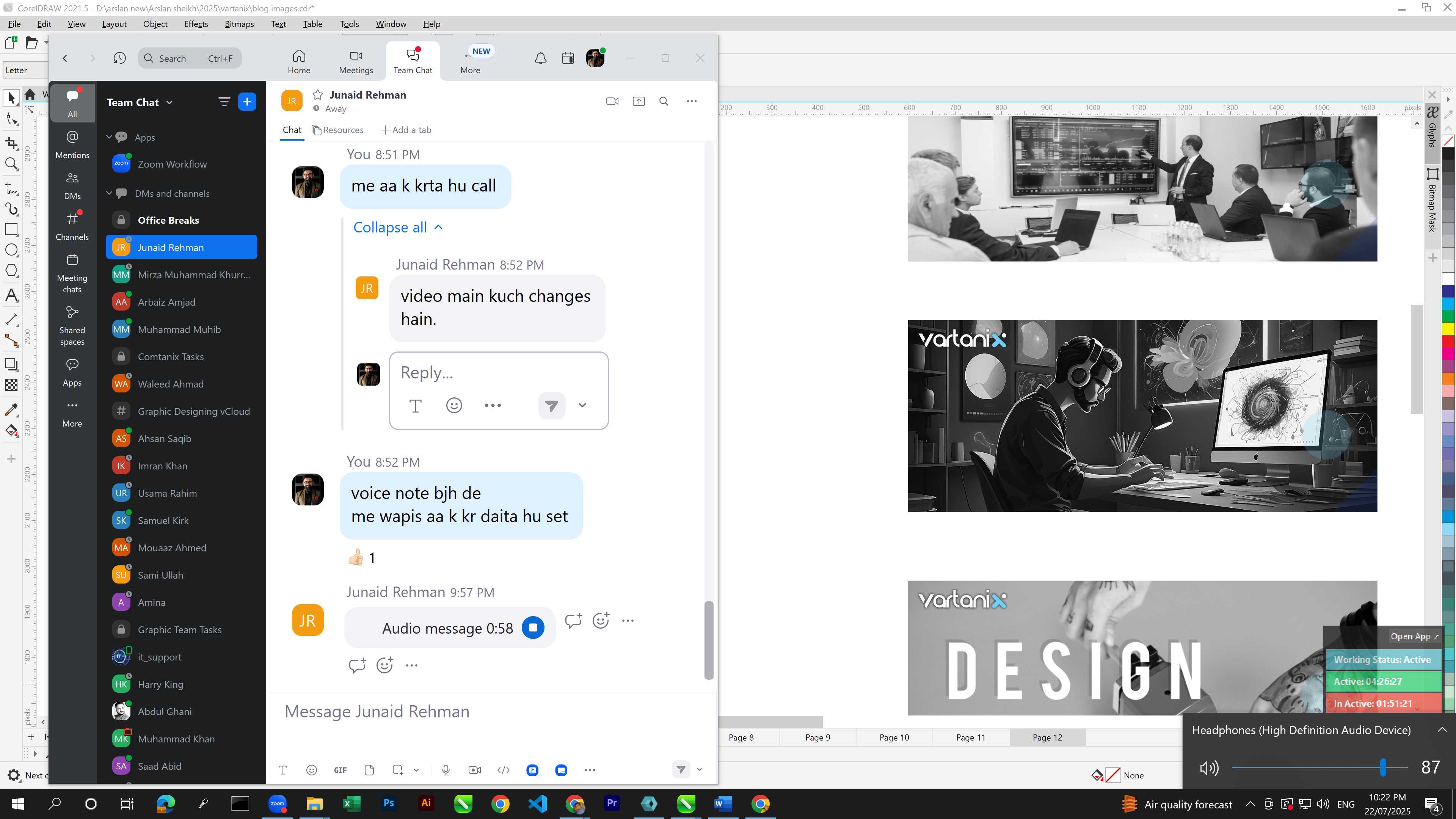Open the GIF picker in the composer
Image resolution: width=1456 pixels, height=819 pixels.
point(340,770)
